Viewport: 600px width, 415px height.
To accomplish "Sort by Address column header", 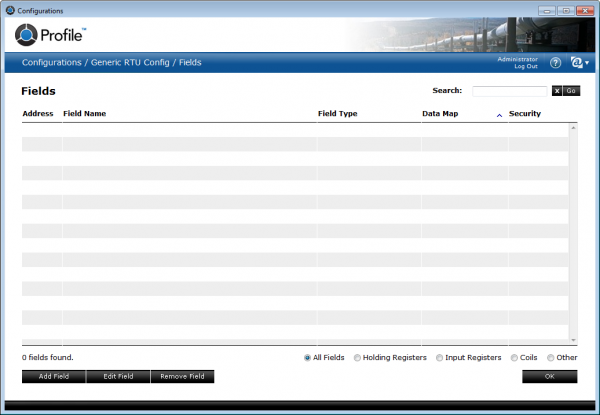I will [x=38, y=114].
